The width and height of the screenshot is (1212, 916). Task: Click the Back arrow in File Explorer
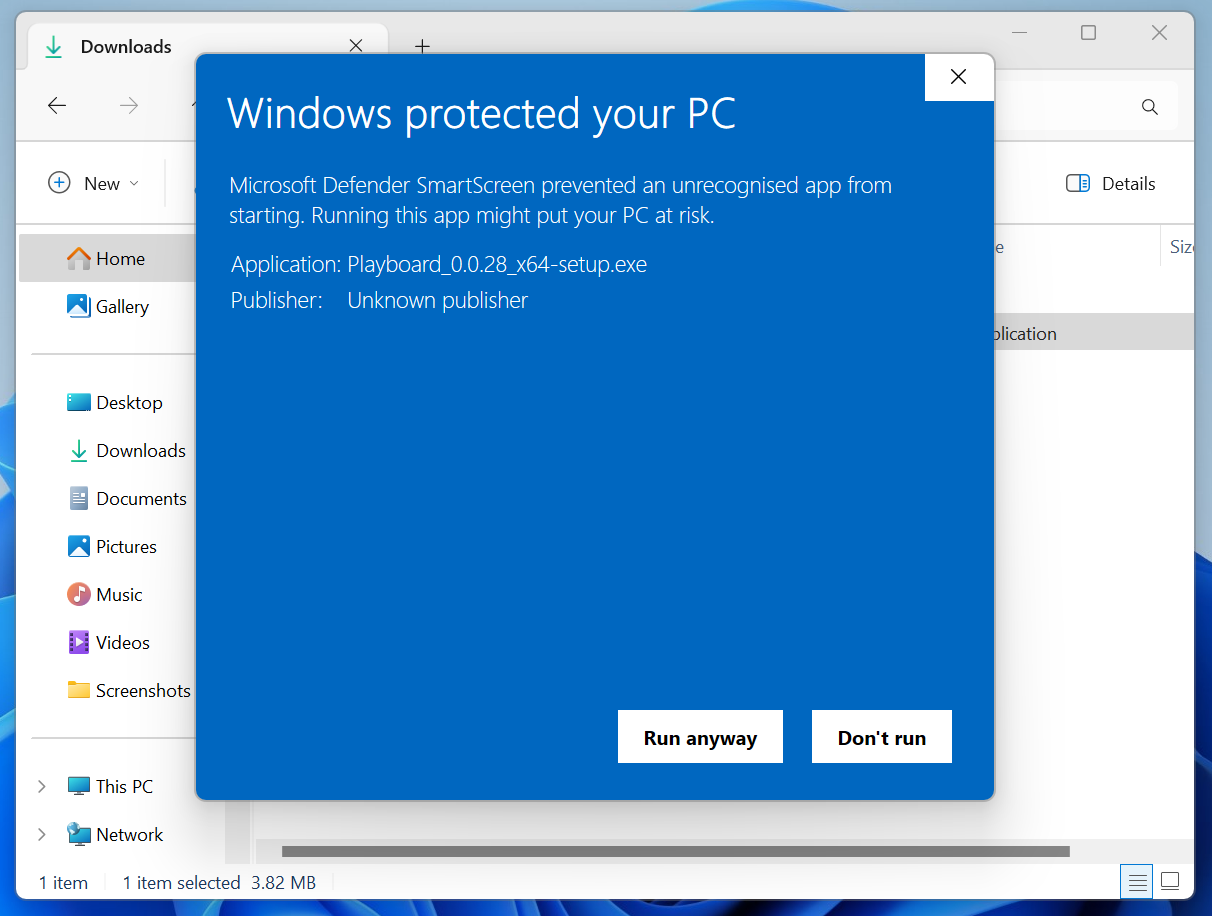pyautogui.click(x=57, y=106)
